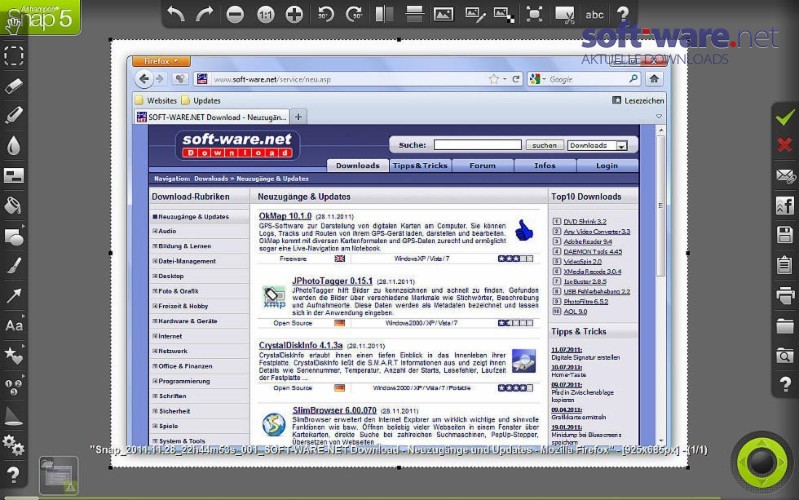Zoom in with the plus button
Screen dimensions: 799x500
[x=294, y=15]
